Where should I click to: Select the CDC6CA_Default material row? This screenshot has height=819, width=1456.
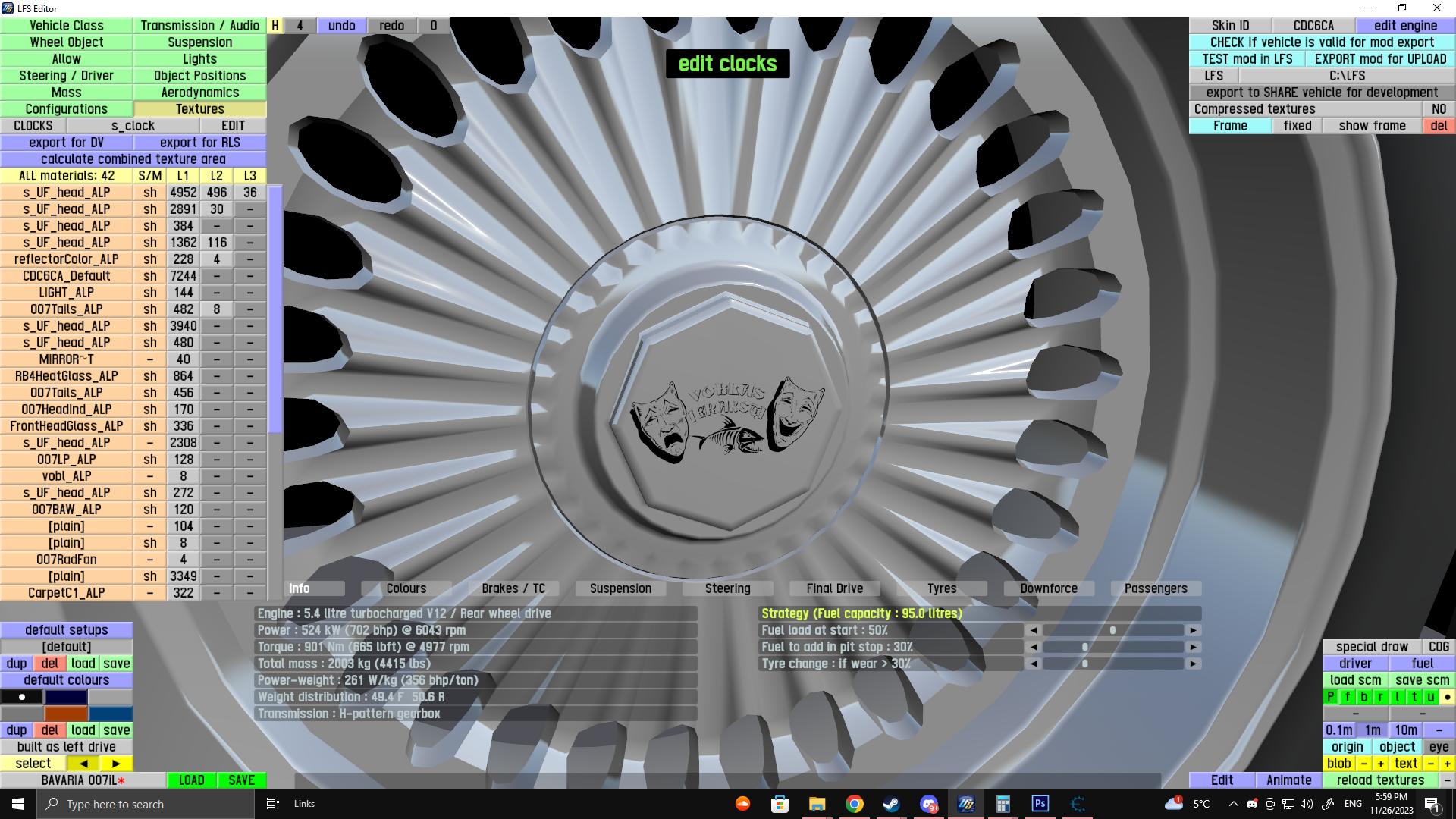67,276
